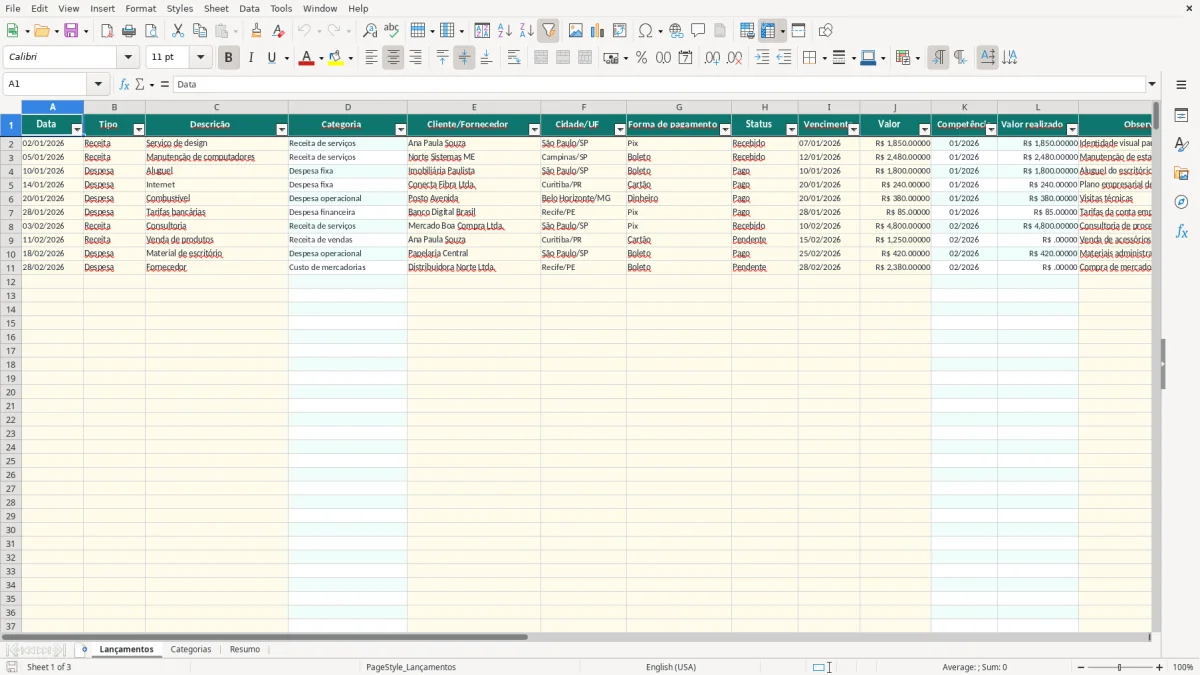Open the Function Wizard icon
Screen dimensions: 1200x675
pos(124,84)
